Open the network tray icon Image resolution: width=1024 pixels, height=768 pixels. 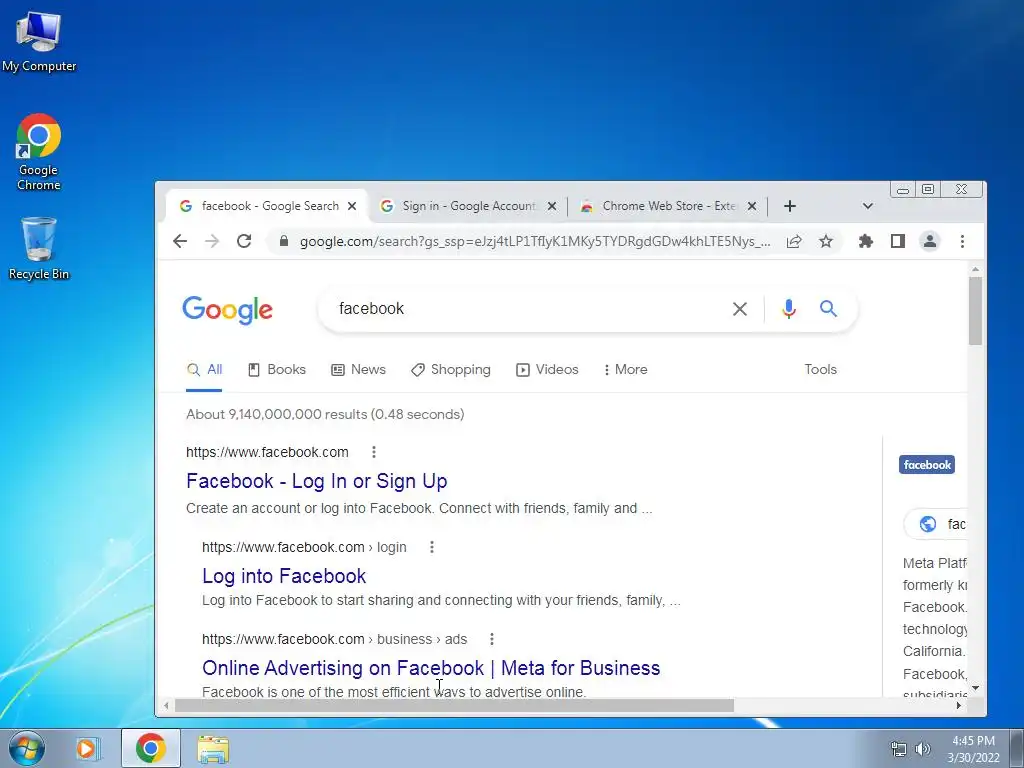(x=899, y=749)
